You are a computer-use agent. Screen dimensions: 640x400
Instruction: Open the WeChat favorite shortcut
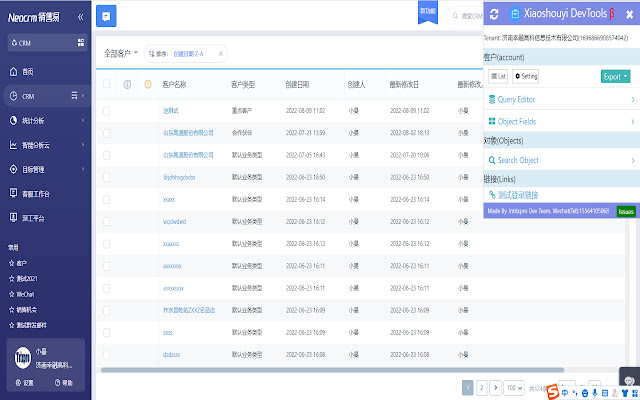22,294
